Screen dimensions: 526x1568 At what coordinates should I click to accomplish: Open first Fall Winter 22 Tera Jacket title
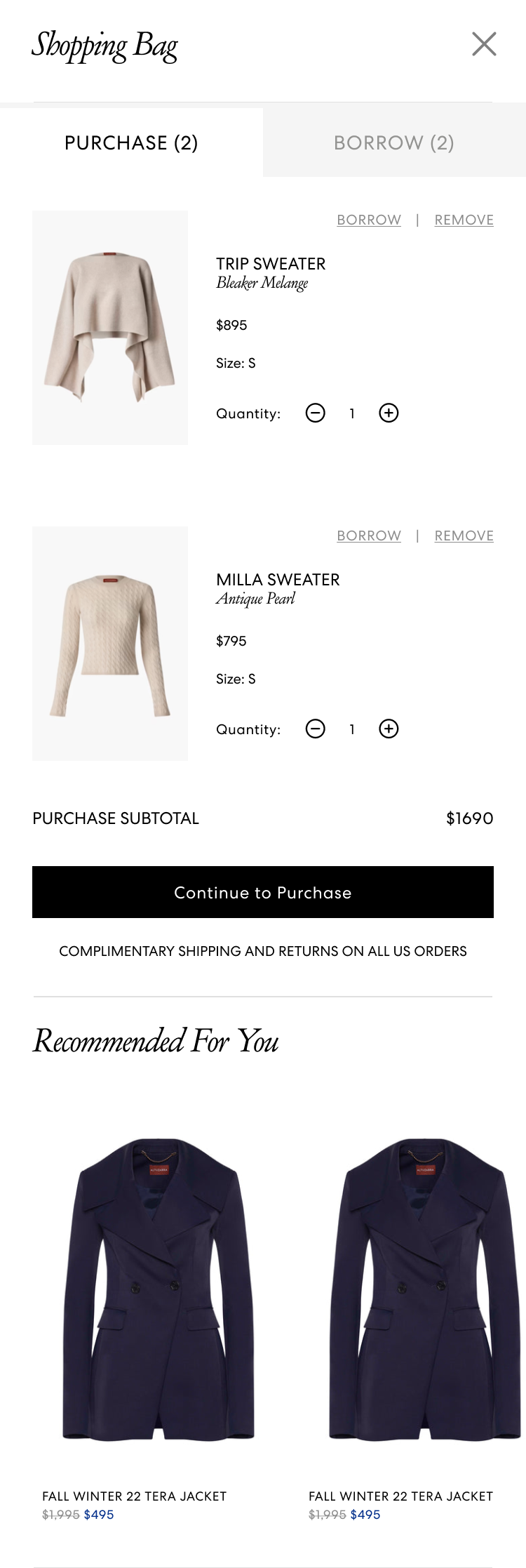point(135,1496)
